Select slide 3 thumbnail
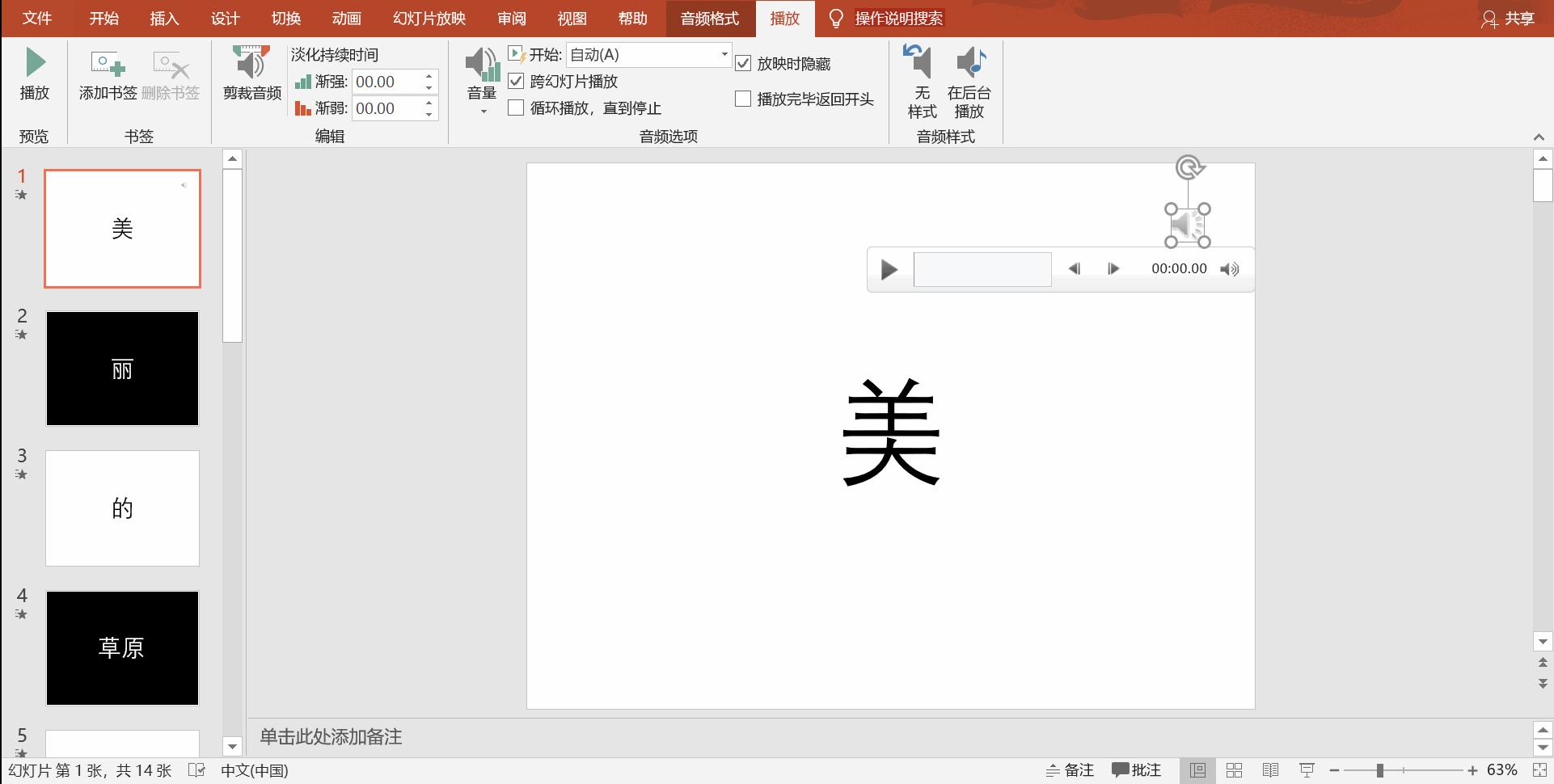This screenshot has width=1554, height=784. point(122,508)
